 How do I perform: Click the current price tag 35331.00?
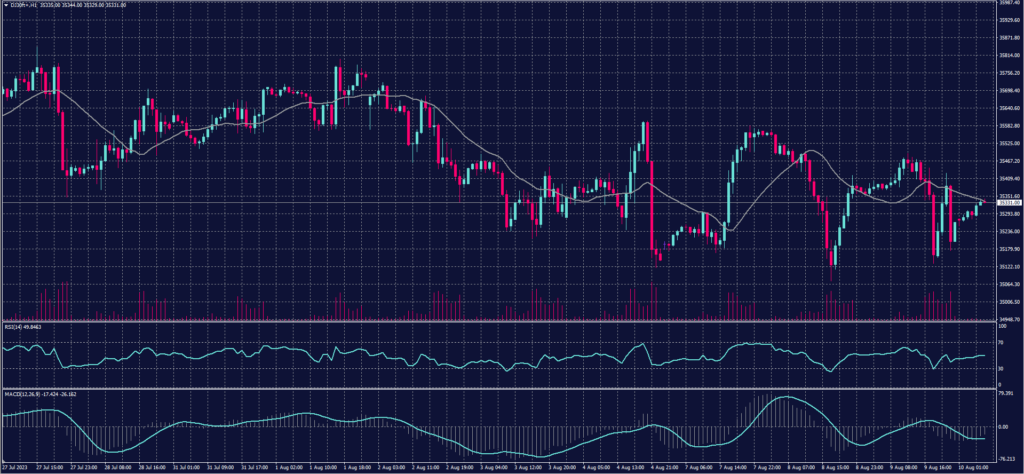point(1006,203)
